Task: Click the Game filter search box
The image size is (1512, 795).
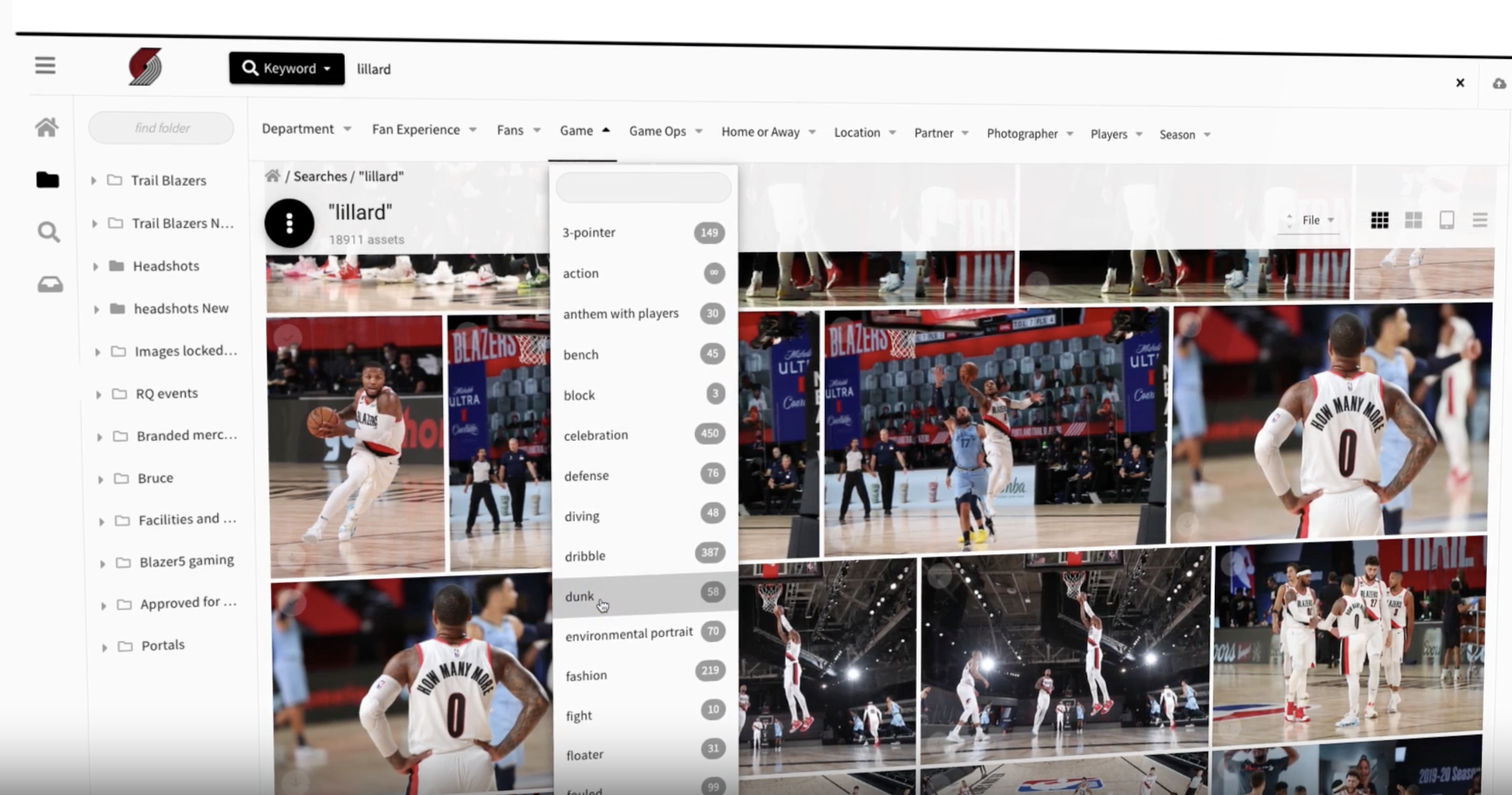Action: tap(644, 188)
